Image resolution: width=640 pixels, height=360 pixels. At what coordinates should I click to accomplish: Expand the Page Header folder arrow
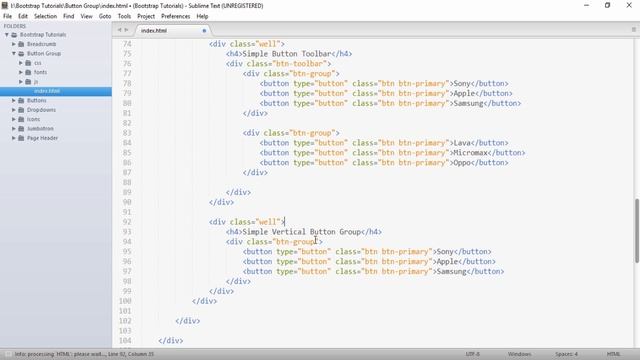(13, 138)
